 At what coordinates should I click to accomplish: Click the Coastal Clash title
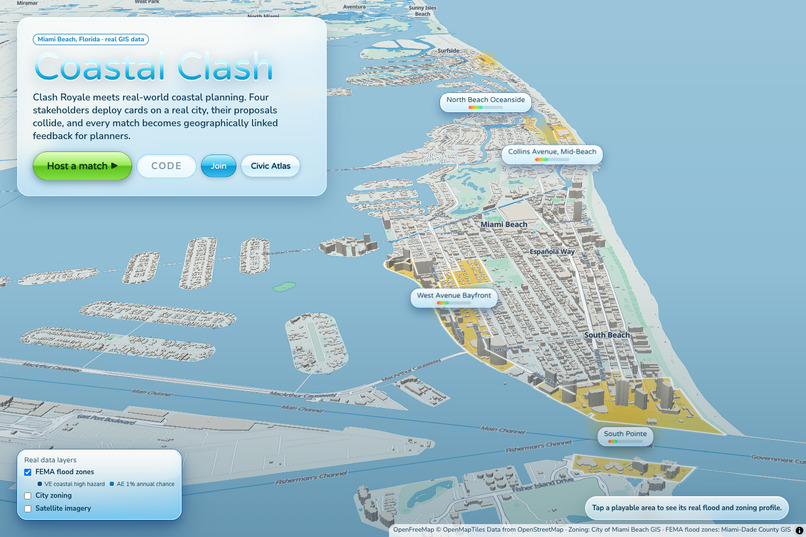coord(153,67)
